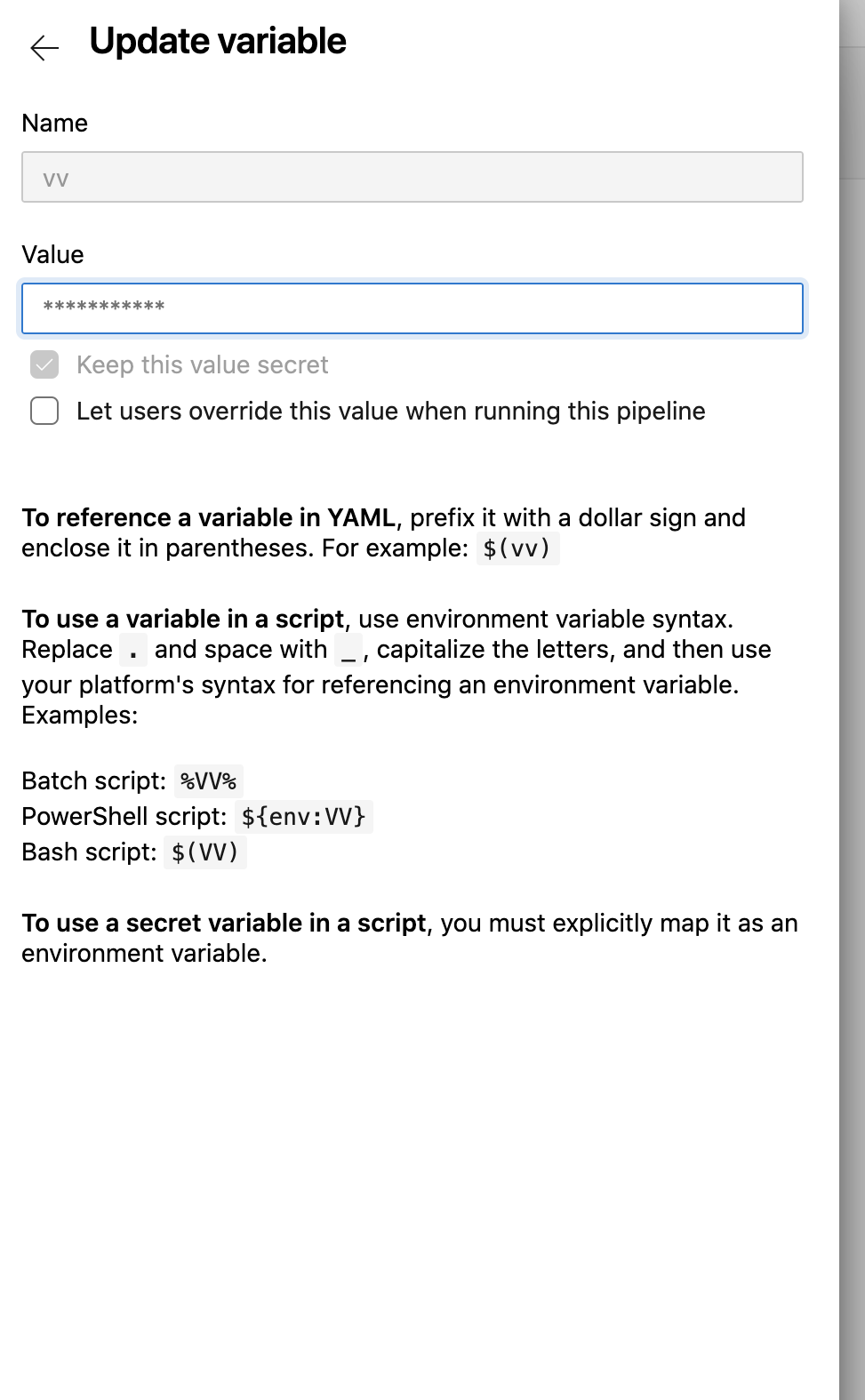
Task: Click the masked Value input field
Action: (412, 308)
